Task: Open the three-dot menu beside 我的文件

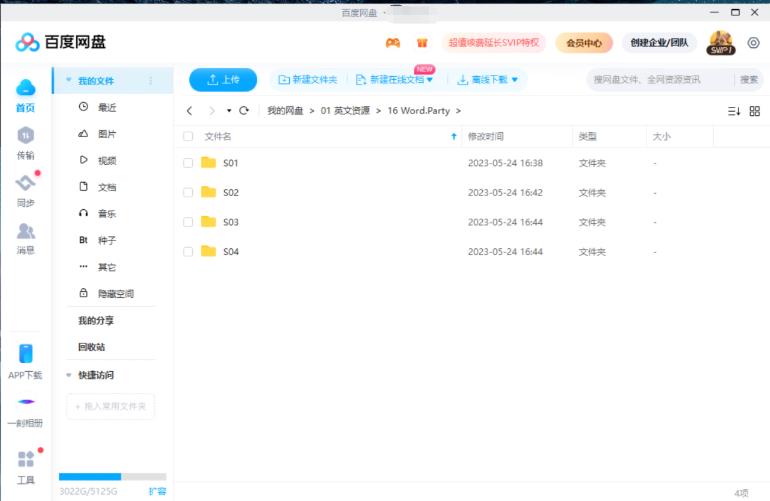Action: point(151,81)
